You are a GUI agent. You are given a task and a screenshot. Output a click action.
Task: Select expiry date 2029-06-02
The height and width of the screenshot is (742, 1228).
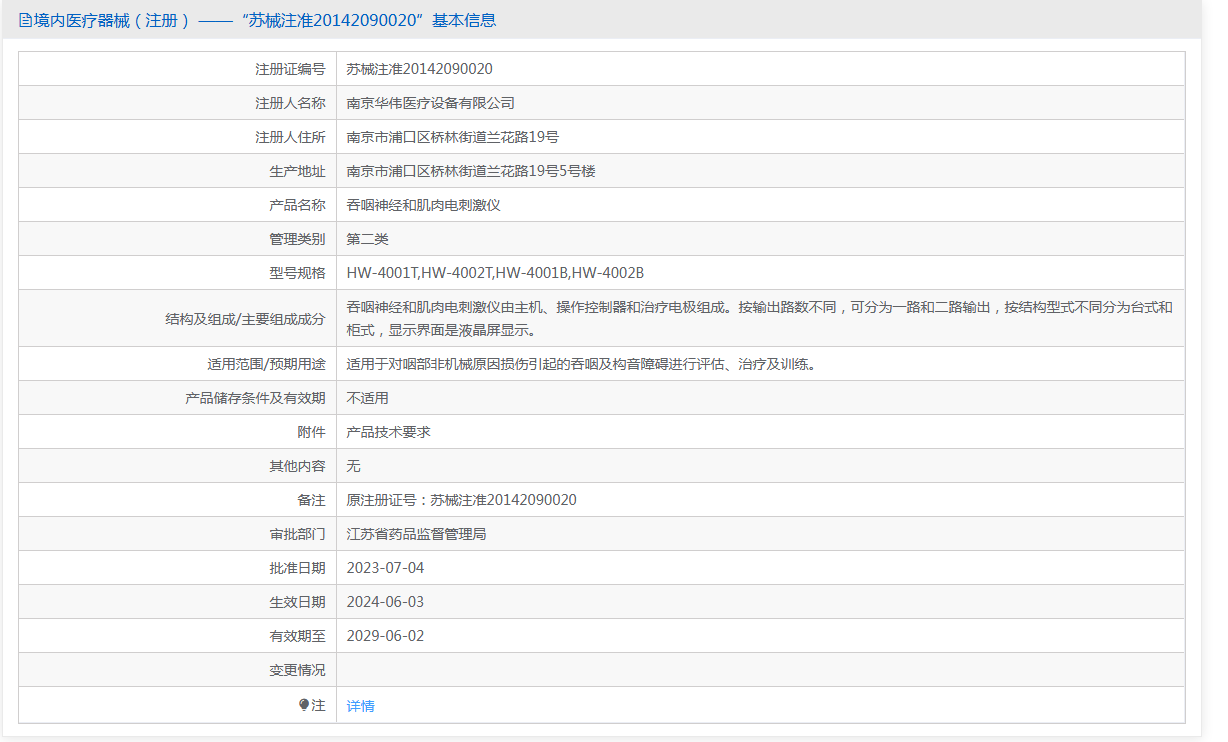point(385,636)
